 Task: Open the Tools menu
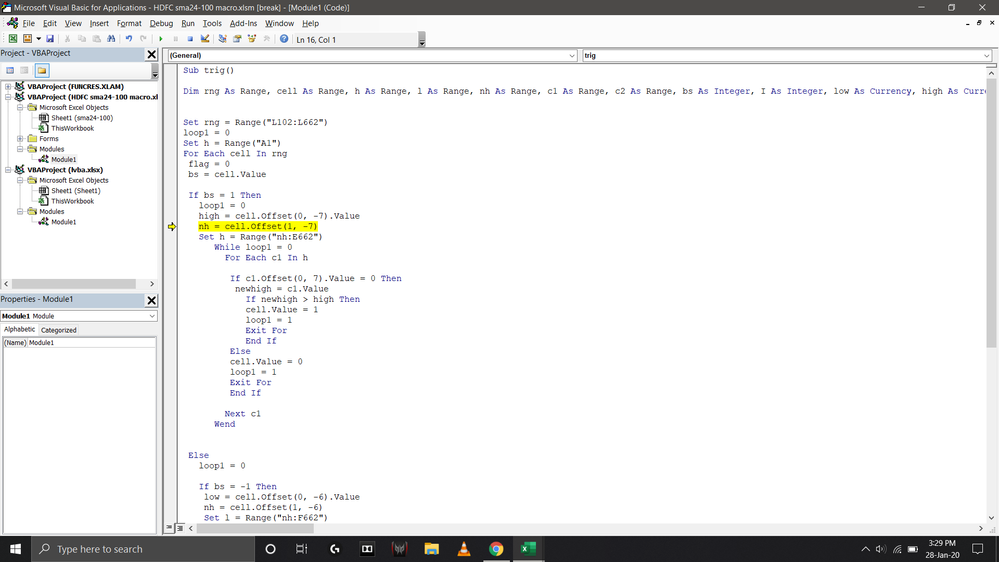tap(212, 23)
